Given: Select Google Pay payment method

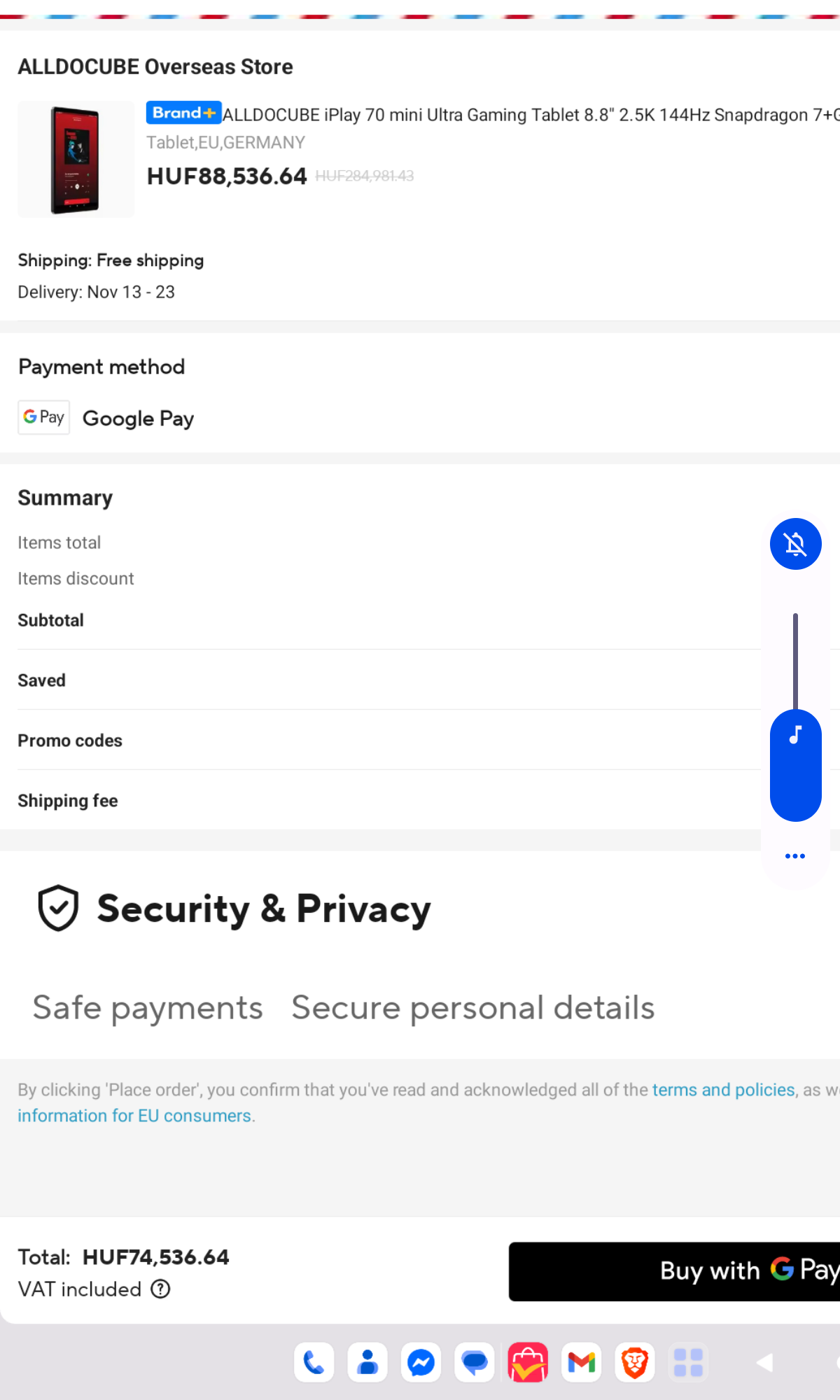Looking at the screenshot, I should (138, 419).
